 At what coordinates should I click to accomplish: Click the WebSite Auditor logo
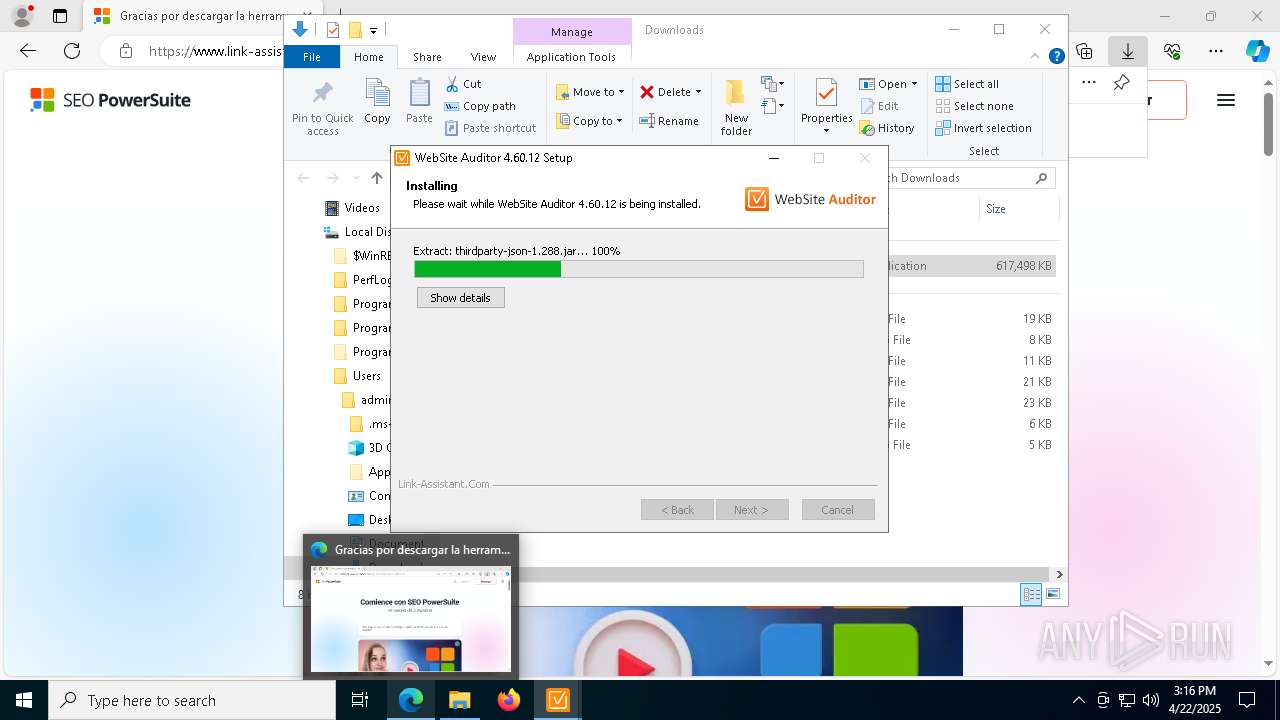(810, 199)
